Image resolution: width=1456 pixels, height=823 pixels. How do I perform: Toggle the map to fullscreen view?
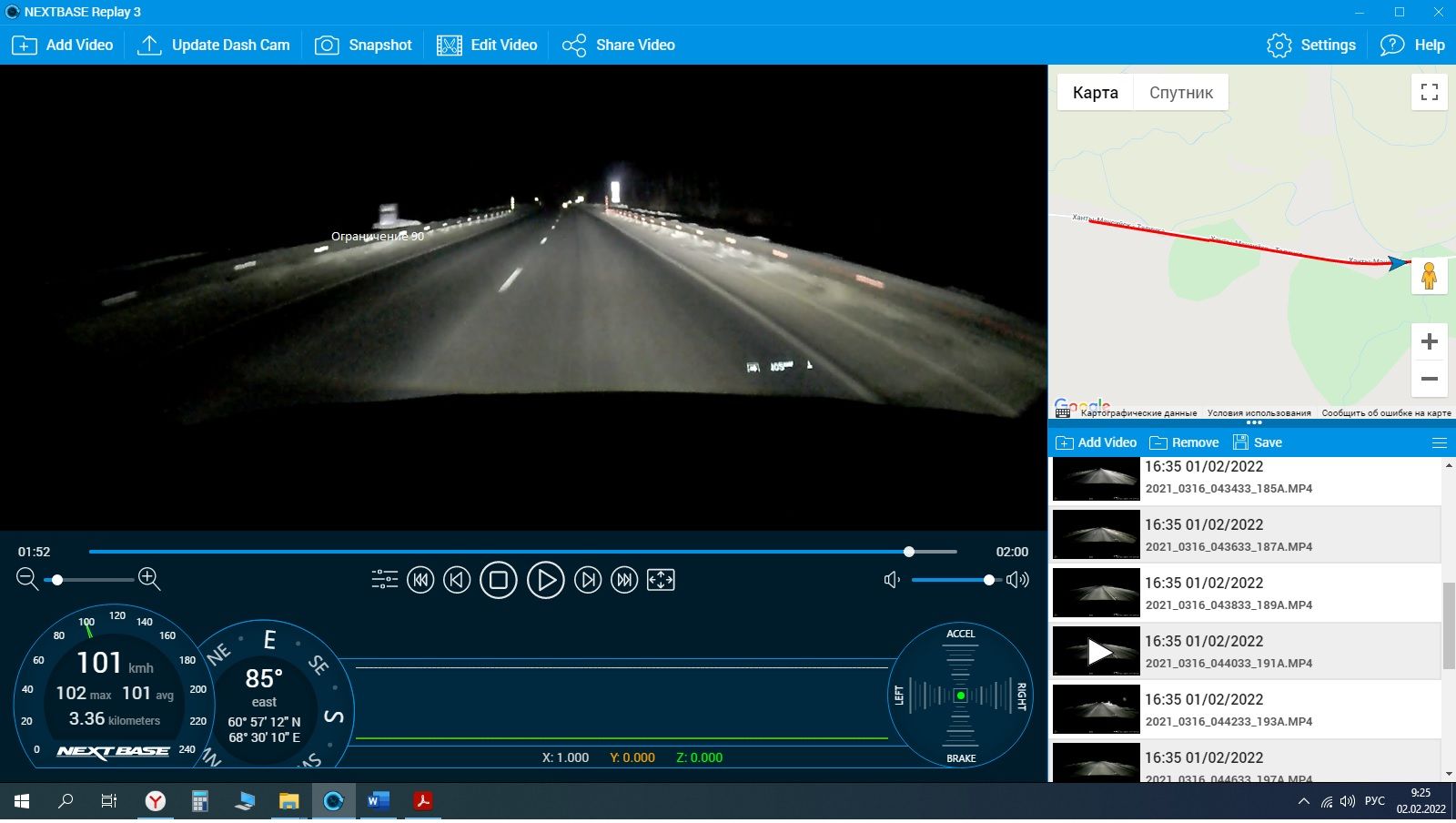click(x=1429, y=92)
